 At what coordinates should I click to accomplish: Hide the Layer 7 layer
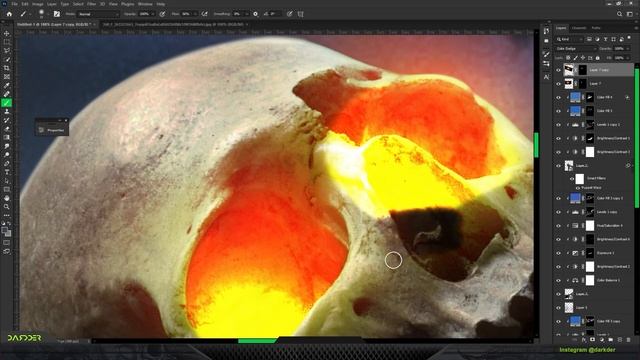(x=558, y=84)
